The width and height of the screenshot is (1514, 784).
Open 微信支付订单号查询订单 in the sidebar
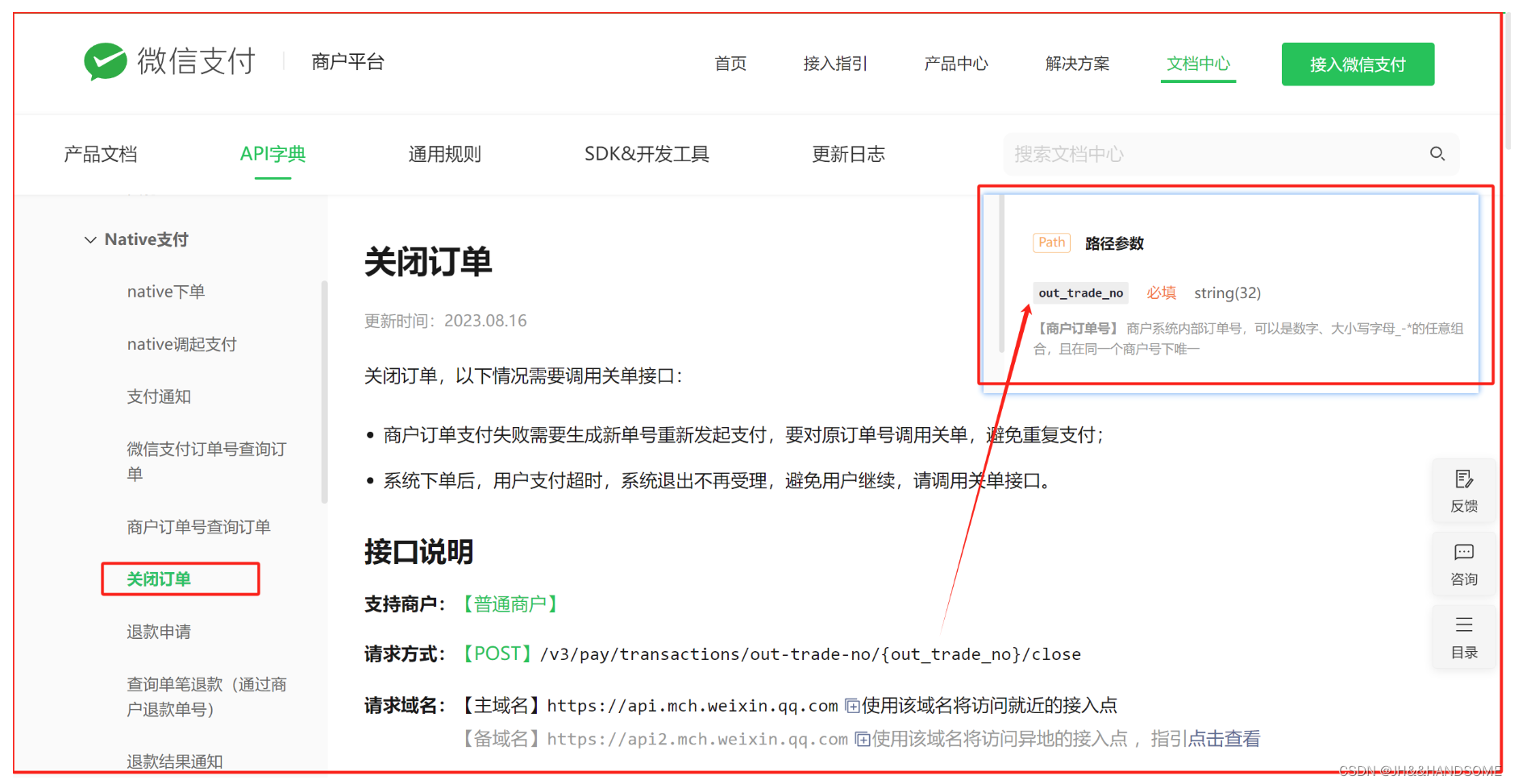click(206, 461)
